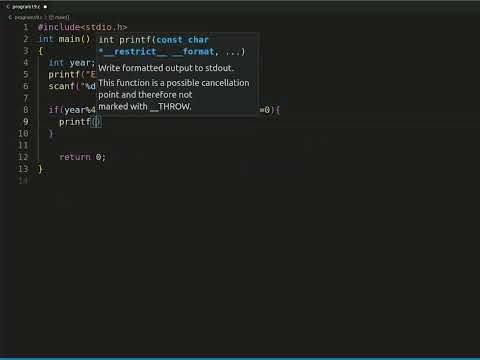
Task: Click the 'scanf' call on line 6
Action: point(61,86)
